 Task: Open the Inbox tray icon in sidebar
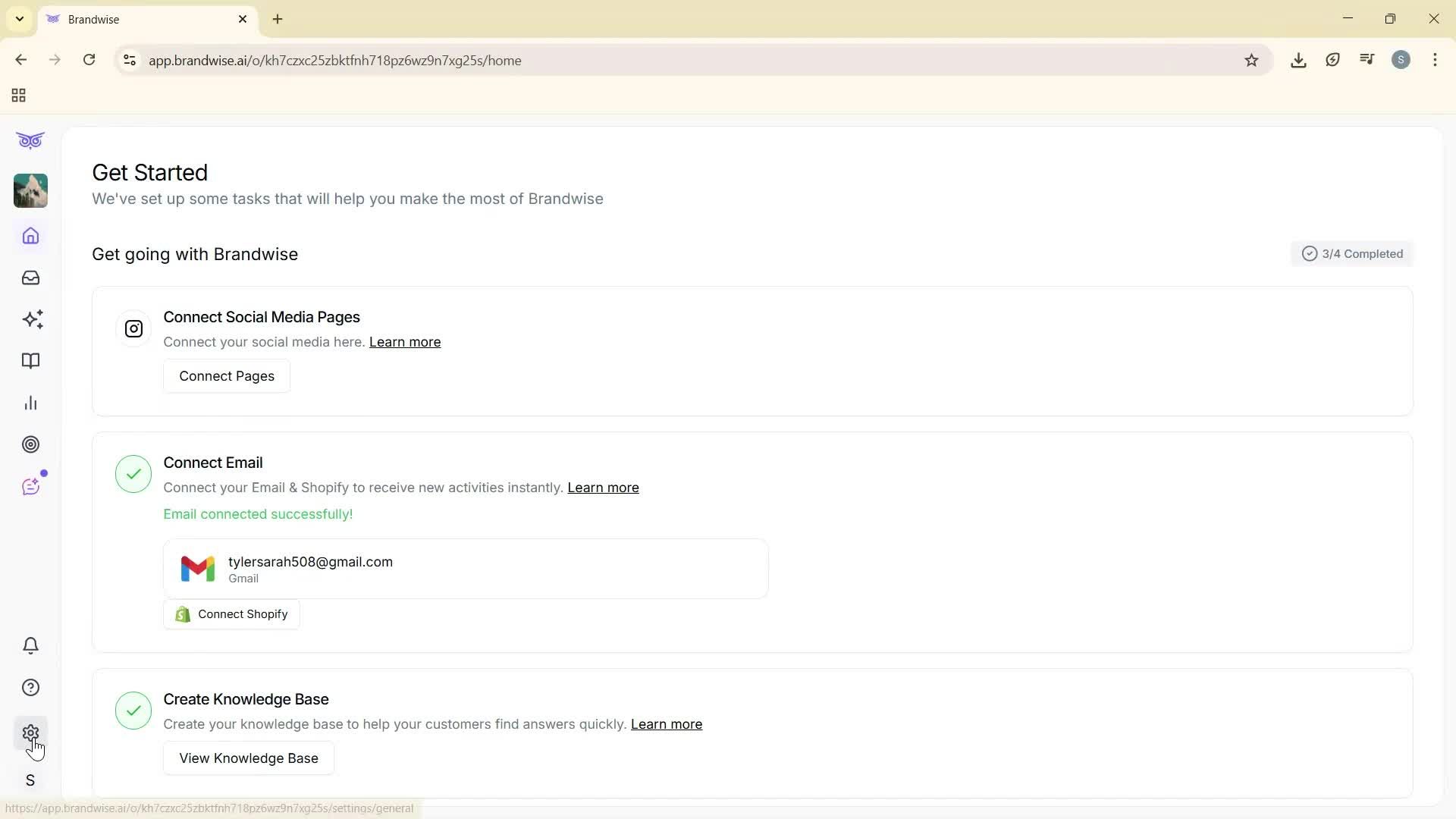tap(30, 278)
